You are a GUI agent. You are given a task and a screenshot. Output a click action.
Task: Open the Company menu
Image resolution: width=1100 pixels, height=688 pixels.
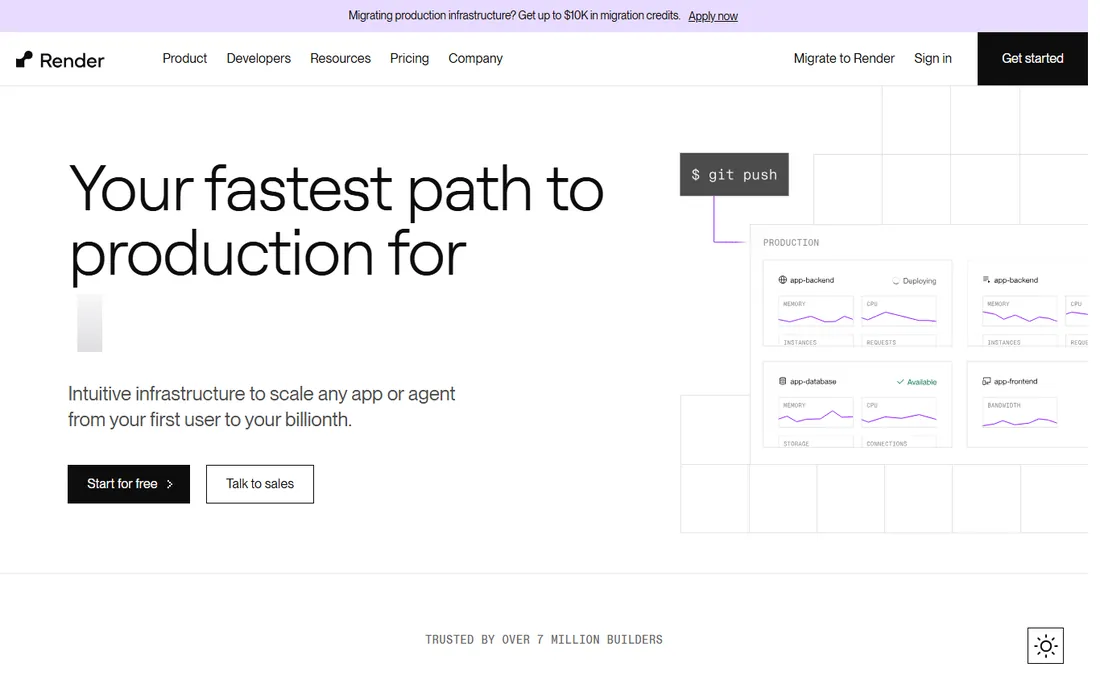(x=476, y=58)
